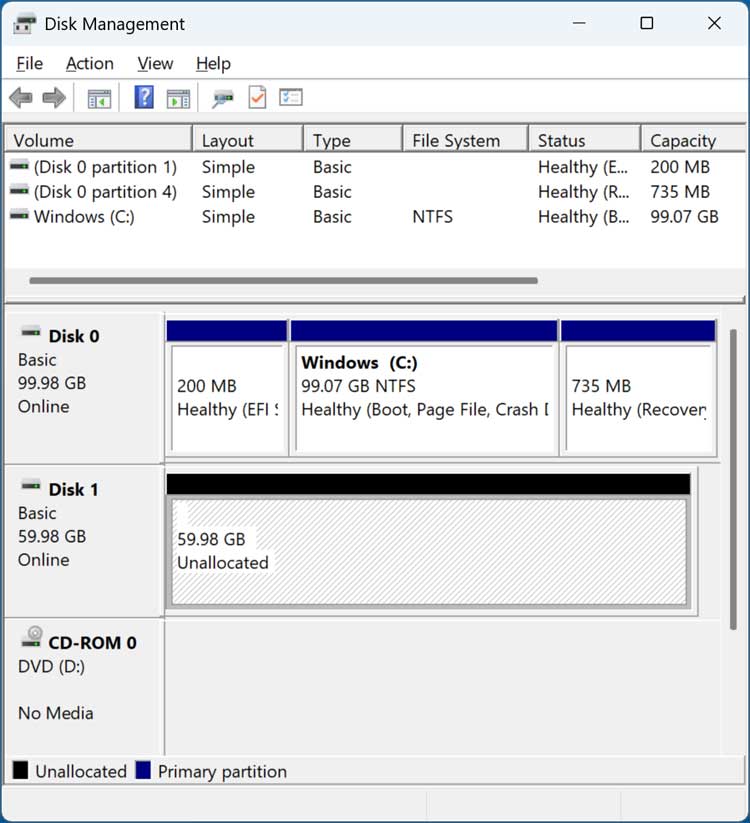Minimize the Disk Management window
This screenshot has height=823, width=750.
click(x=579, y=23)
